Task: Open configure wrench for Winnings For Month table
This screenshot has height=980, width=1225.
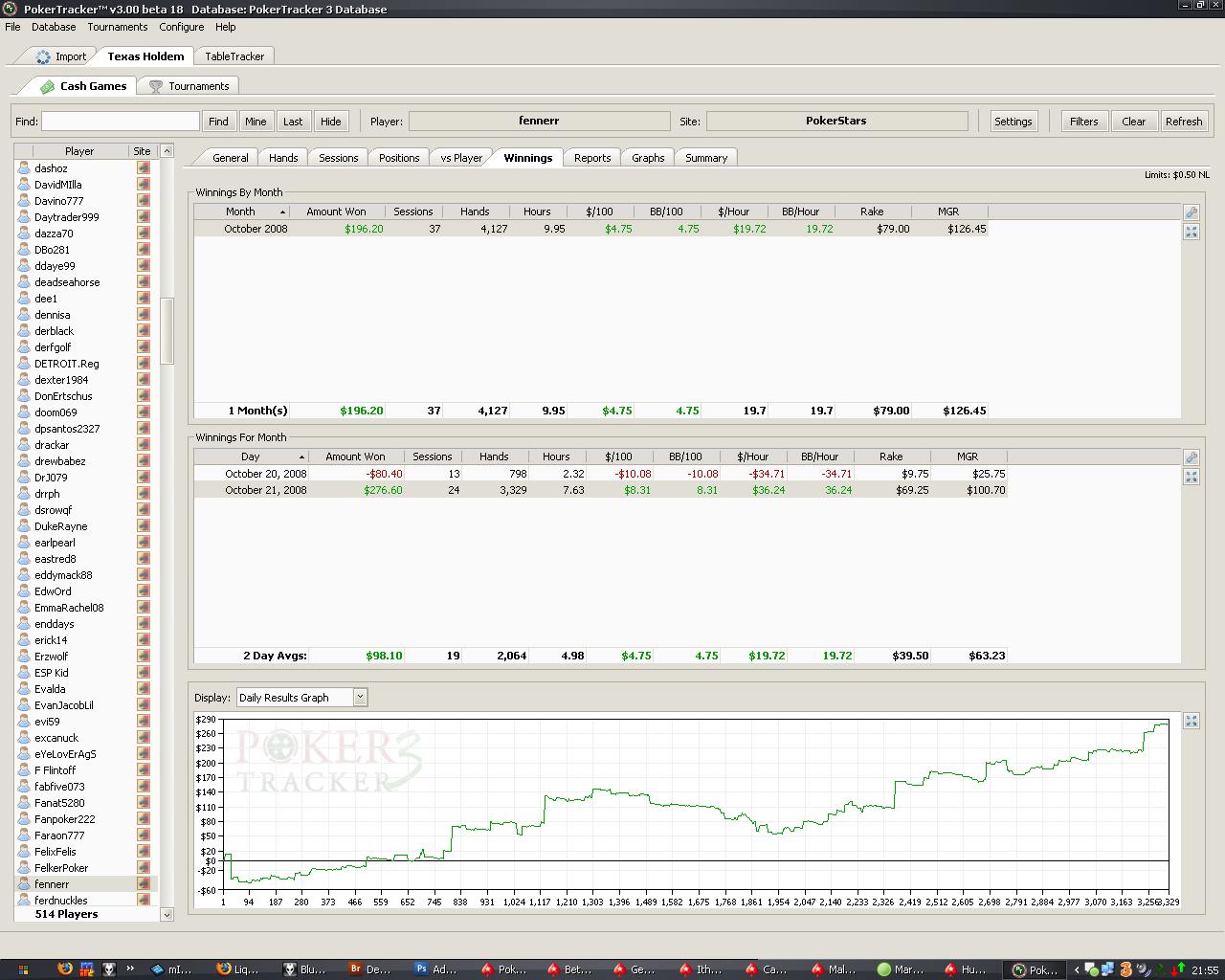Action: click(1192, 457)
